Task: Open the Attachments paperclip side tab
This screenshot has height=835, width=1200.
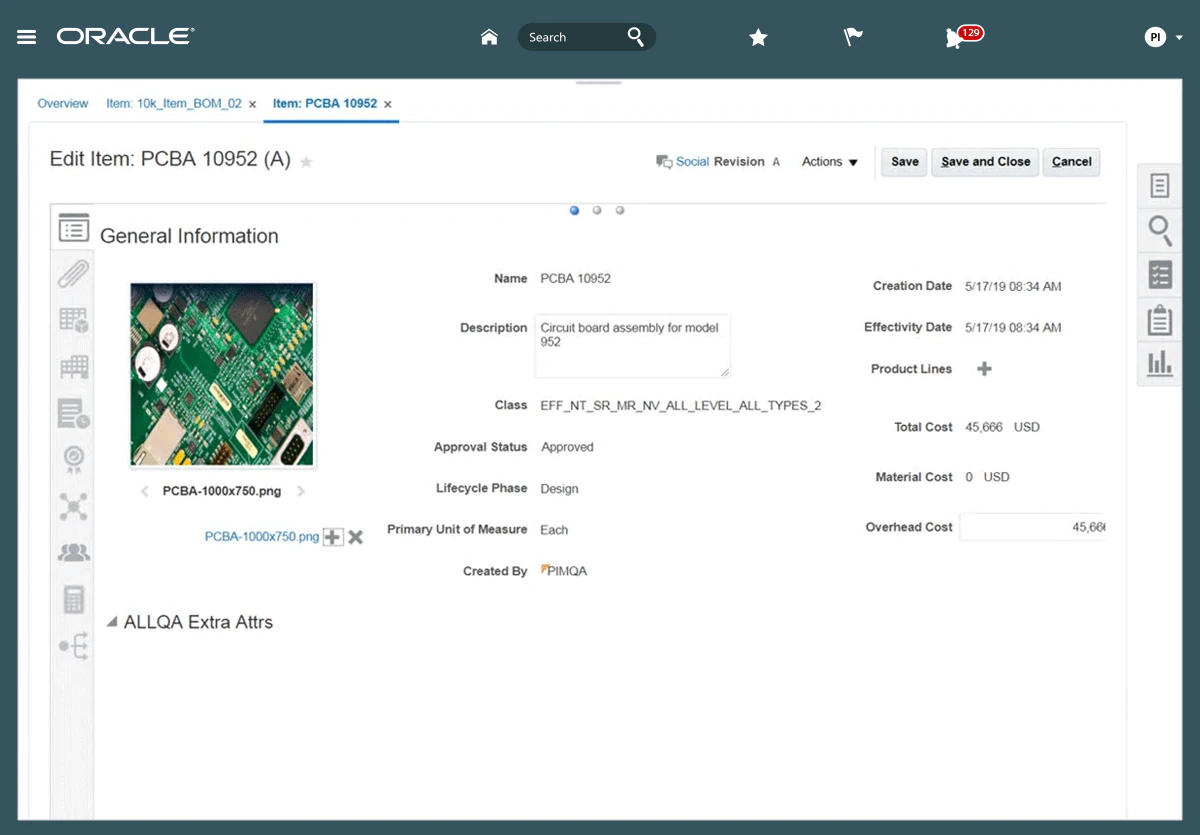Action: coord(74,273)
